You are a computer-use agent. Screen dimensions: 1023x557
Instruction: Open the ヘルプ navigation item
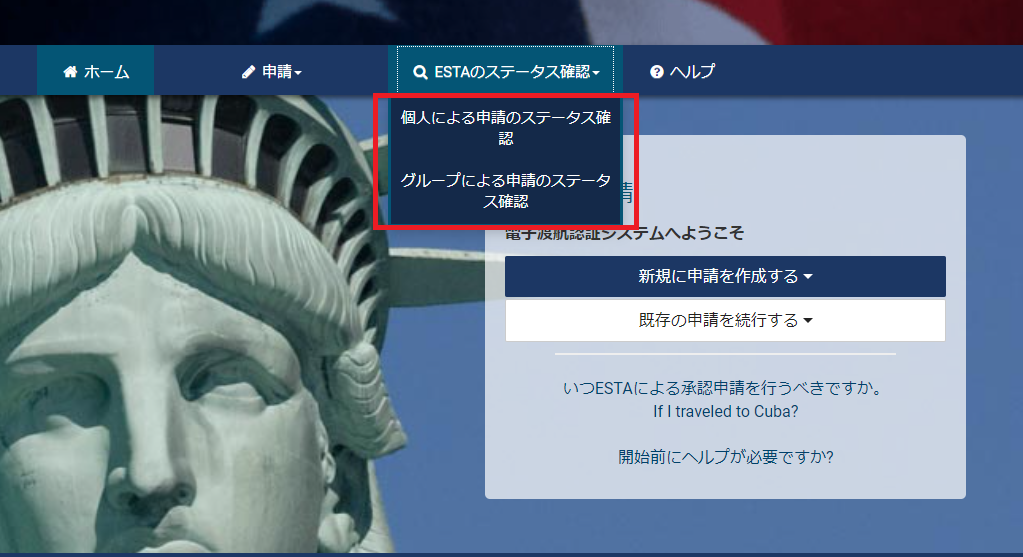[682, 71]
